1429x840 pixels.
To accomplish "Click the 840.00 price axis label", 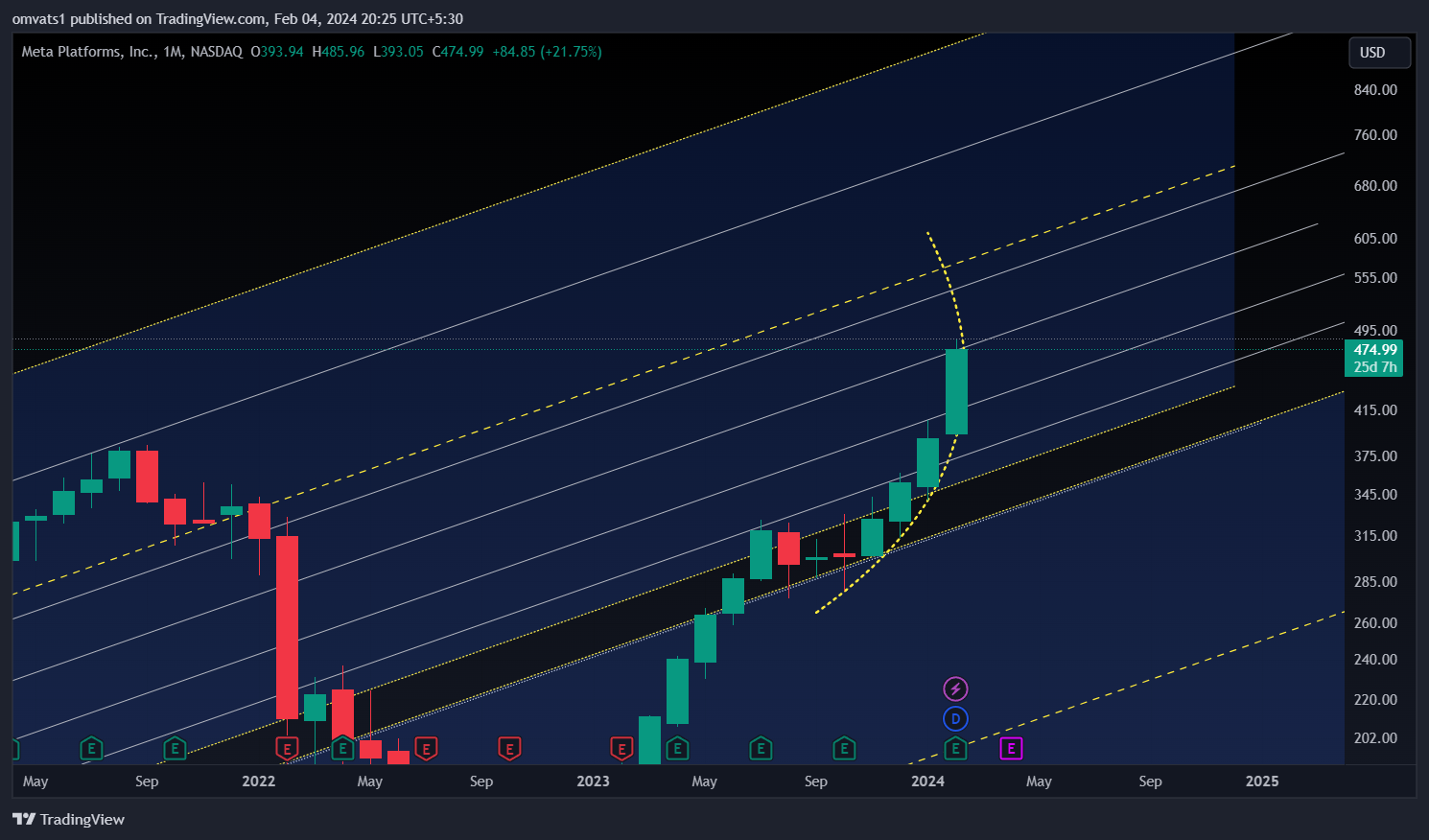I will tap(1375, 89).
